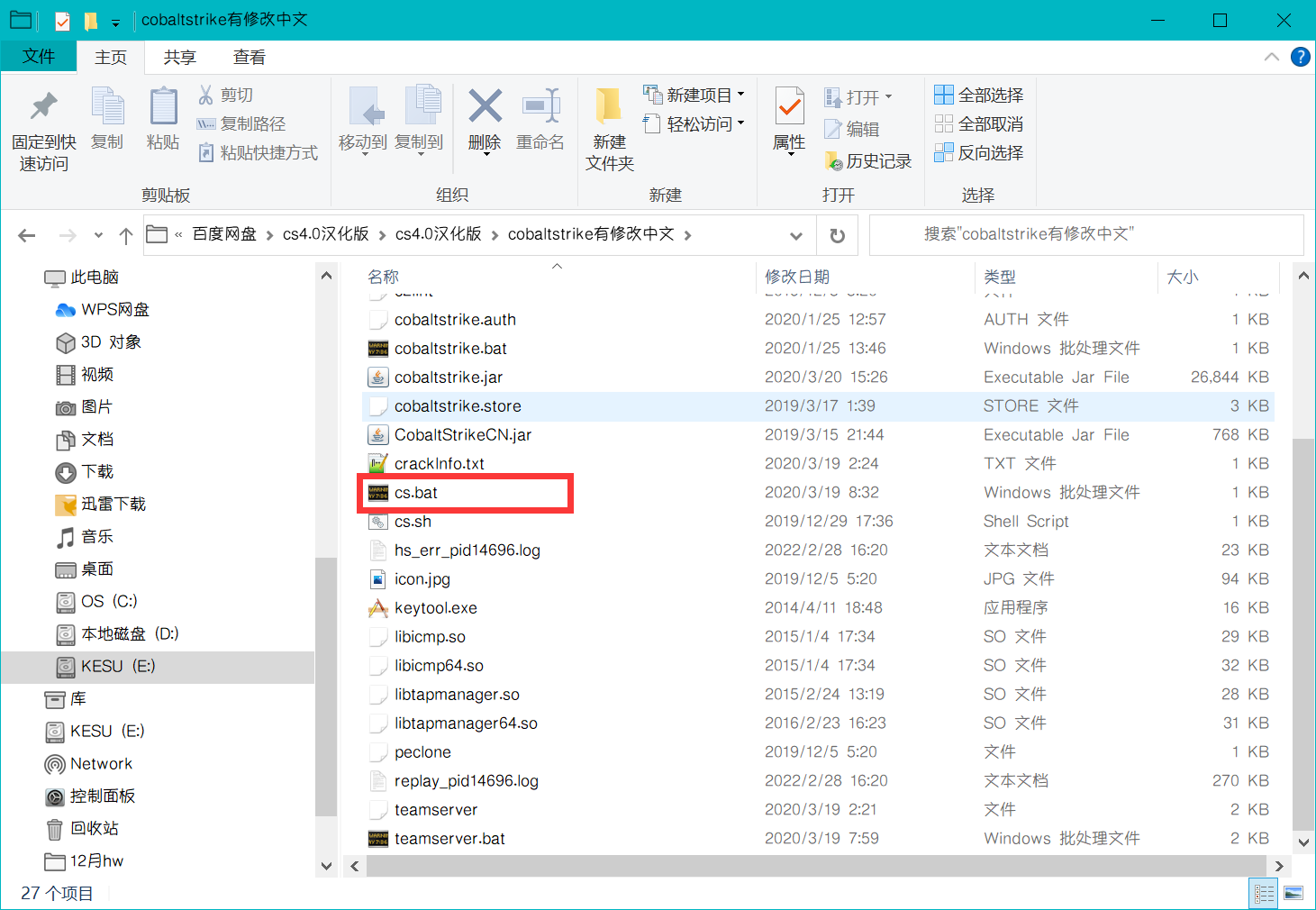Switch to the Share (共享) tab
The width and height of the screenshot is (1316, 910).
[x=180, y=57]
